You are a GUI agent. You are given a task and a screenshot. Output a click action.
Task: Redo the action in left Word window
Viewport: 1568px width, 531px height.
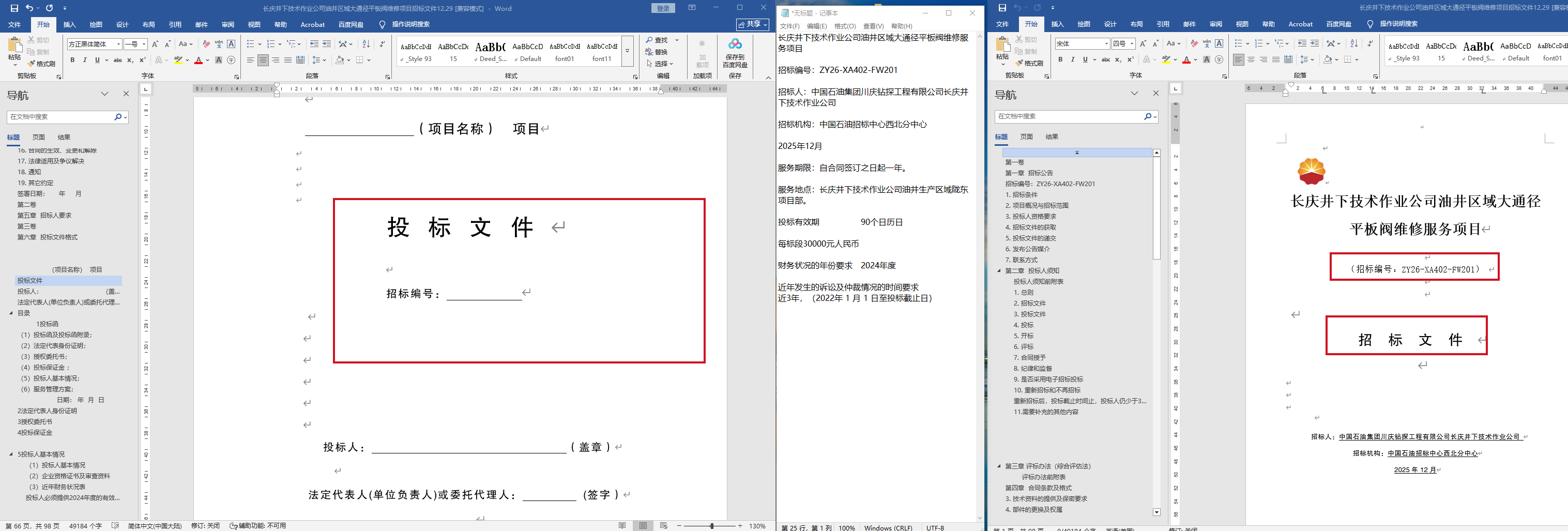point(49,8)
